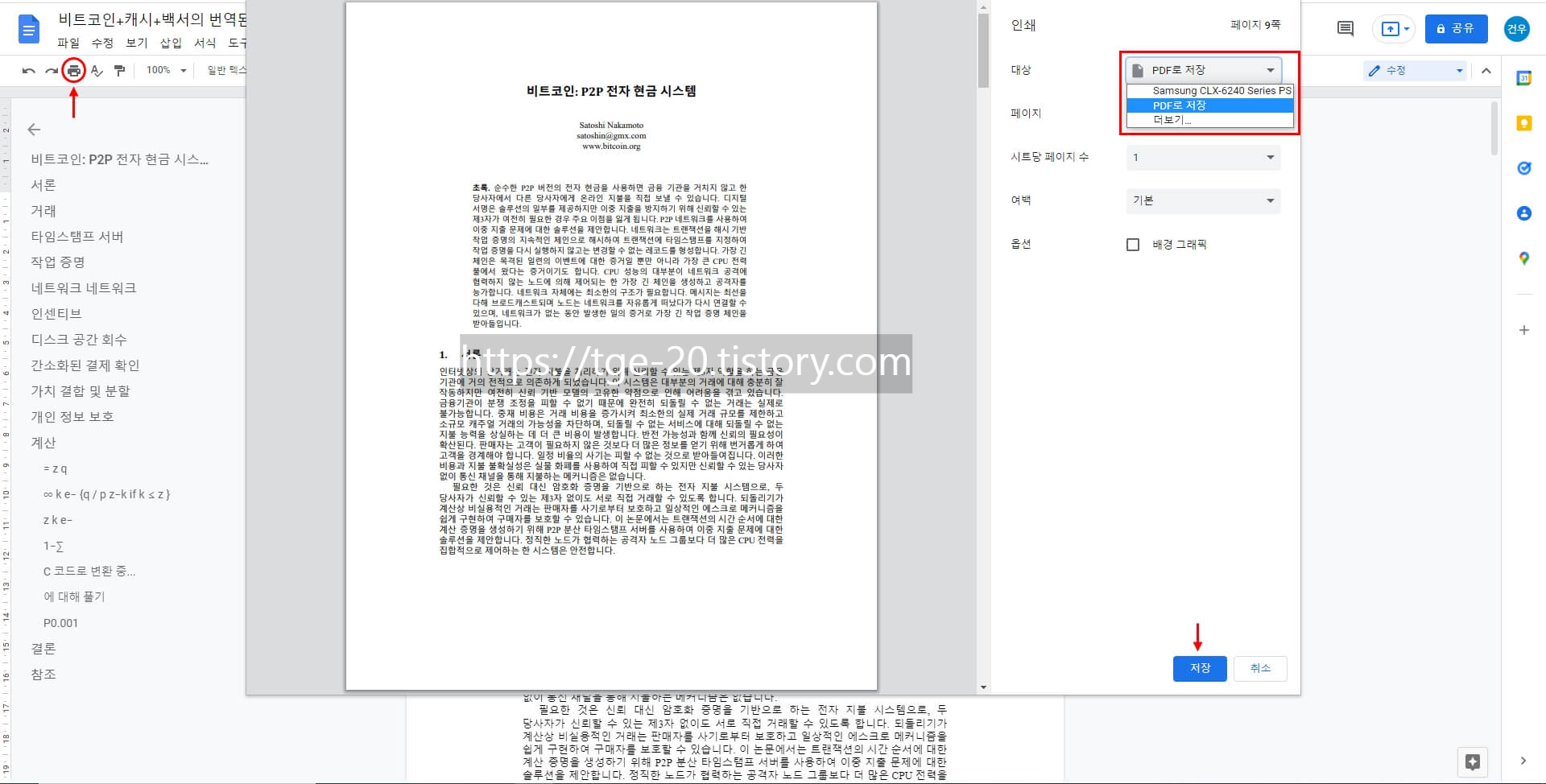Viewport: 1546px width, 784px height.
Task: Open the margins dropdown
Action: click(1203, 200)
